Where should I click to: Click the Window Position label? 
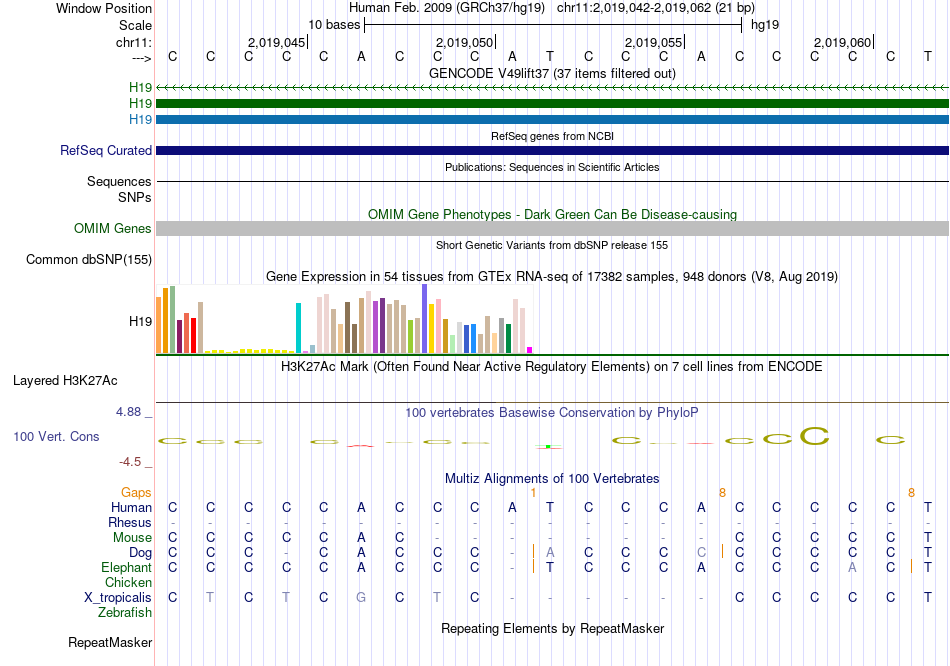(104, 9)
